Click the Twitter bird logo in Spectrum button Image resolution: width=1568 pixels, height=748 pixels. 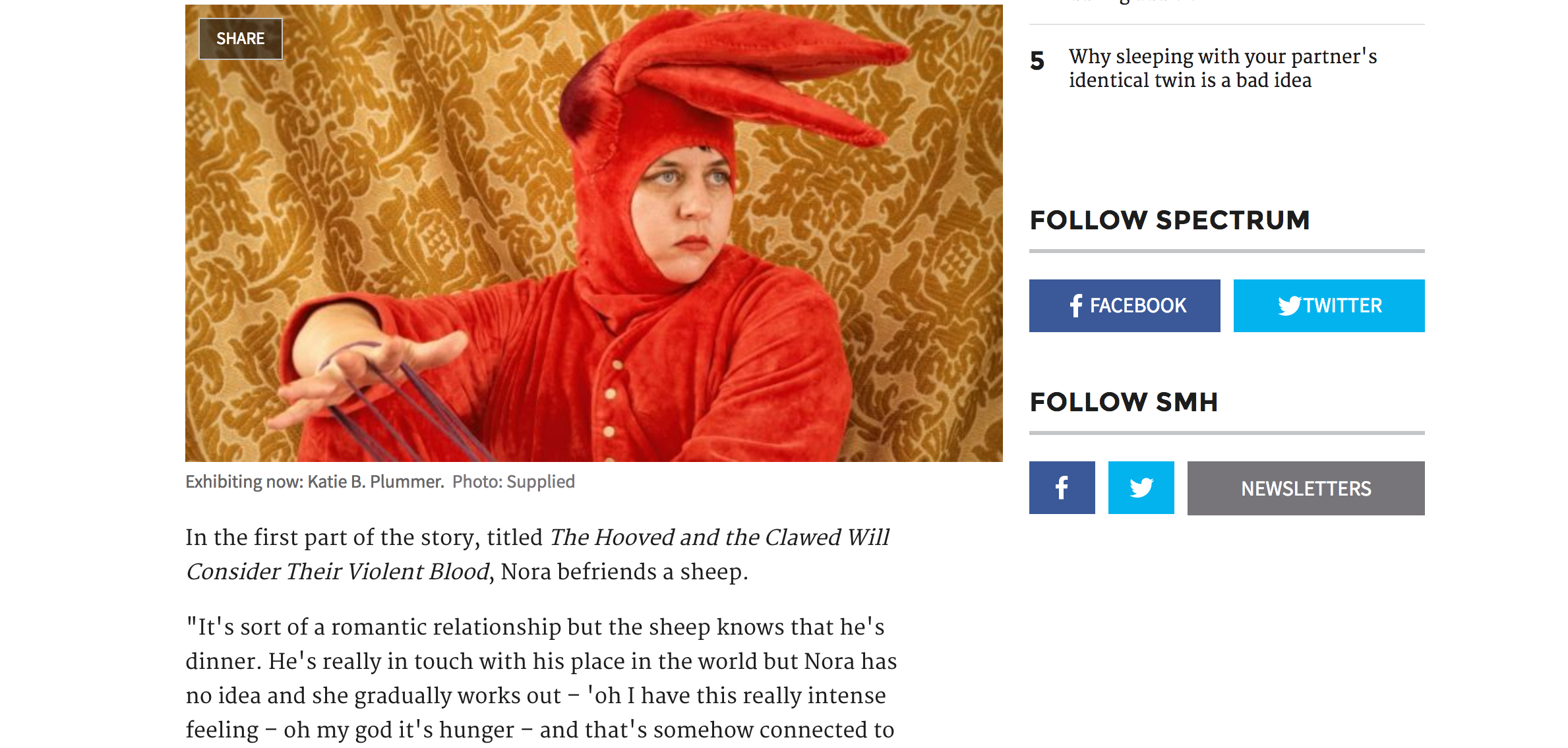(x=1289, y=306)
